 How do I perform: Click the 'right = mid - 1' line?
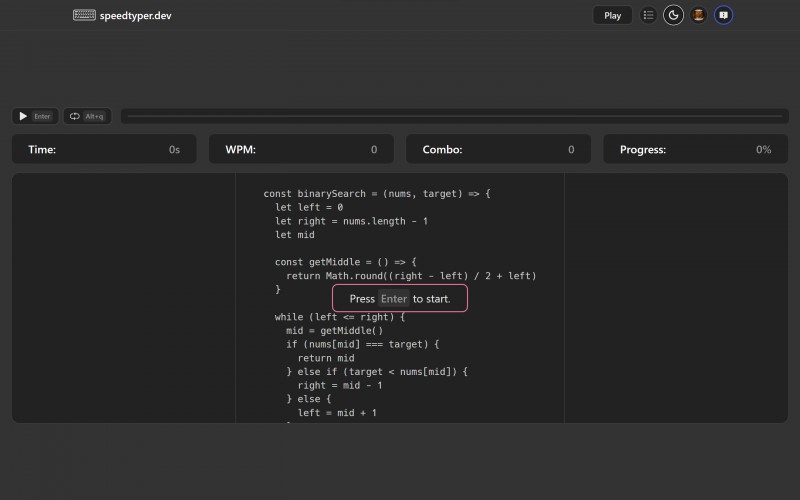point(340,386)
